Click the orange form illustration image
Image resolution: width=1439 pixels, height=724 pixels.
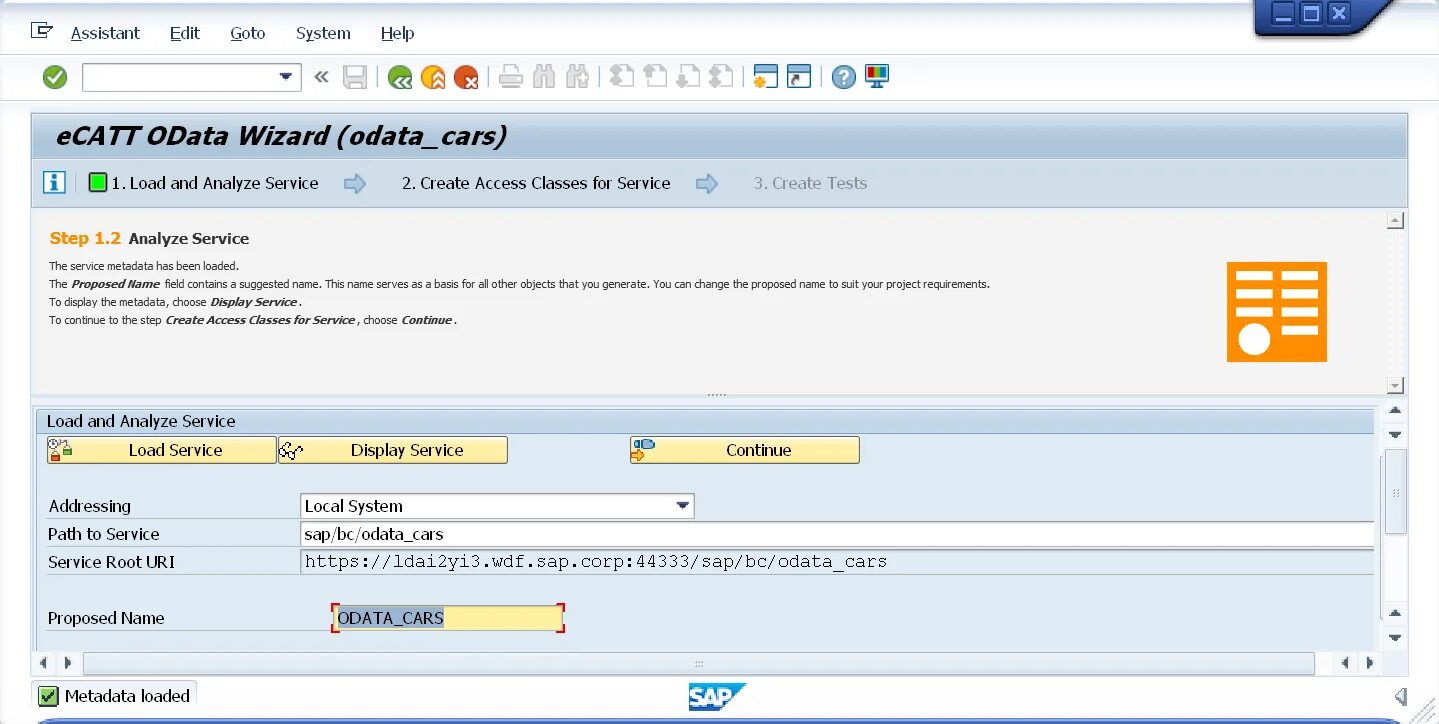[1276, 312]
